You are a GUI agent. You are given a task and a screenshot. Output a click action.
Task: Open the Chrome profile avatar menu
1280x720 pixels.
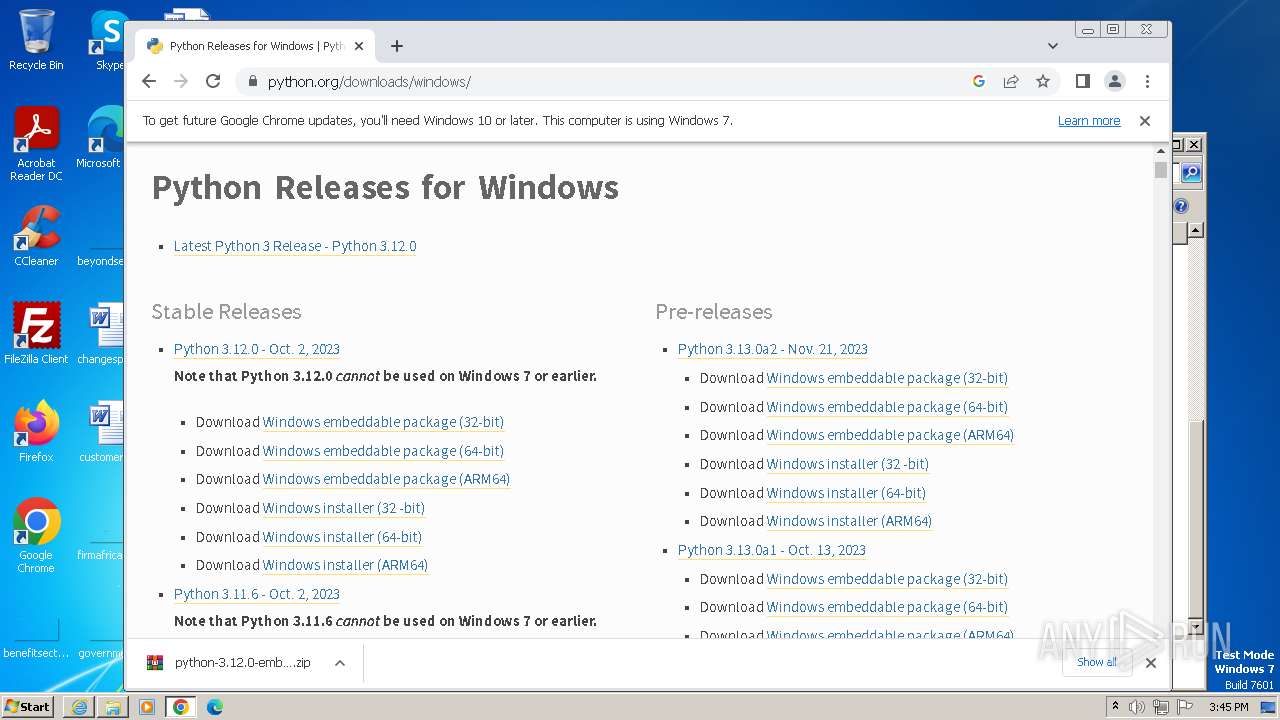click(1114, 81)
